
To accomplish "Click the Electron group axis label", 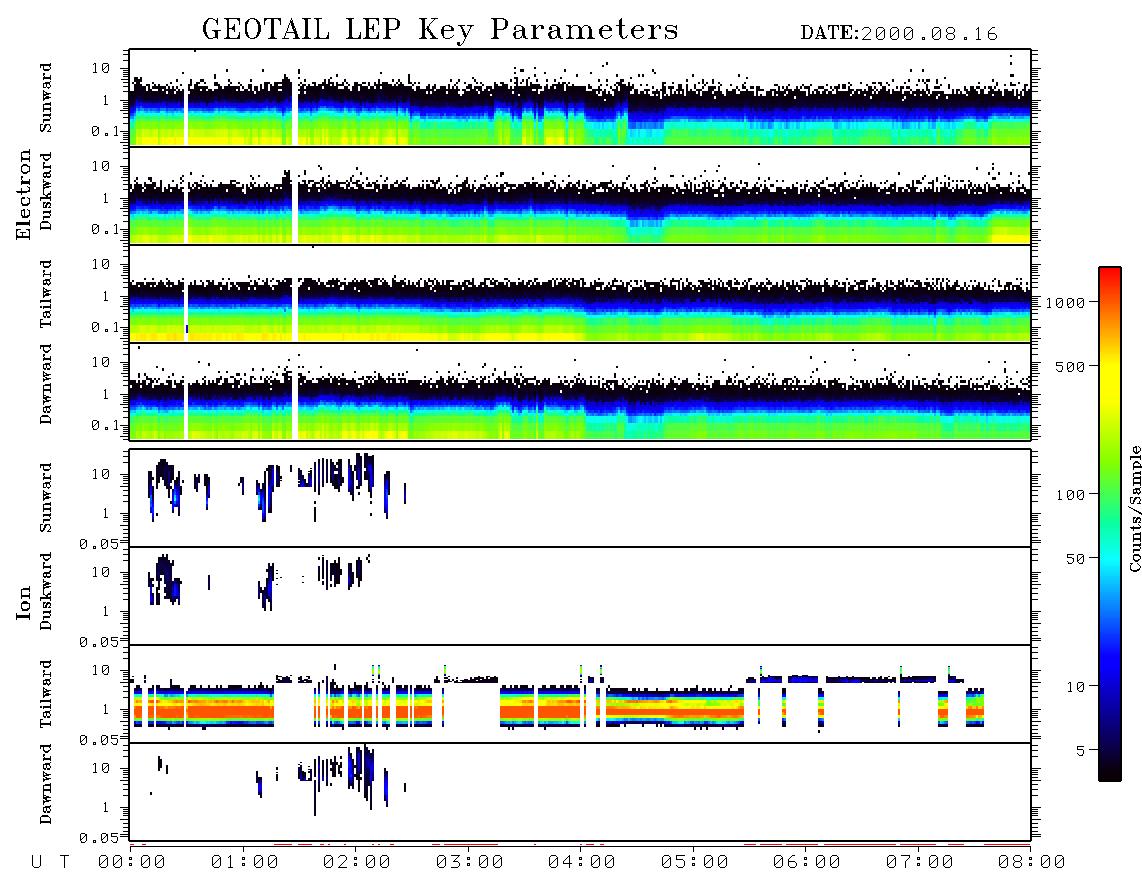I will 24,194.
